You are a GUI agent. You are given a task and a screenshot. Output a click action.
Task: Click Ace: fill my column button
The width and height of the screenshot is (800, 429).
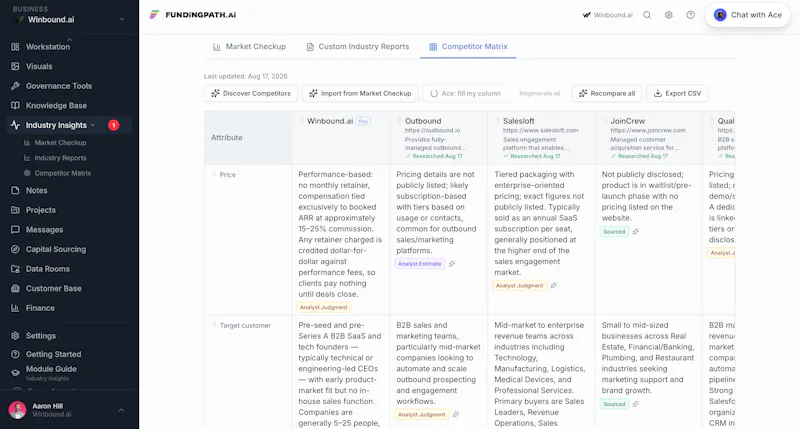(x=465, y=93)
